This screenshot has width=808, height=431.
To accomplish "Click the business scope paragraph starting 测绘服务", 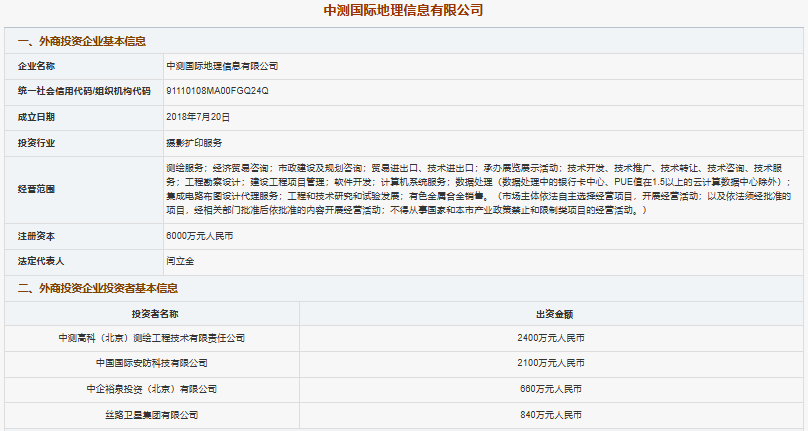I will pos(479,189).
